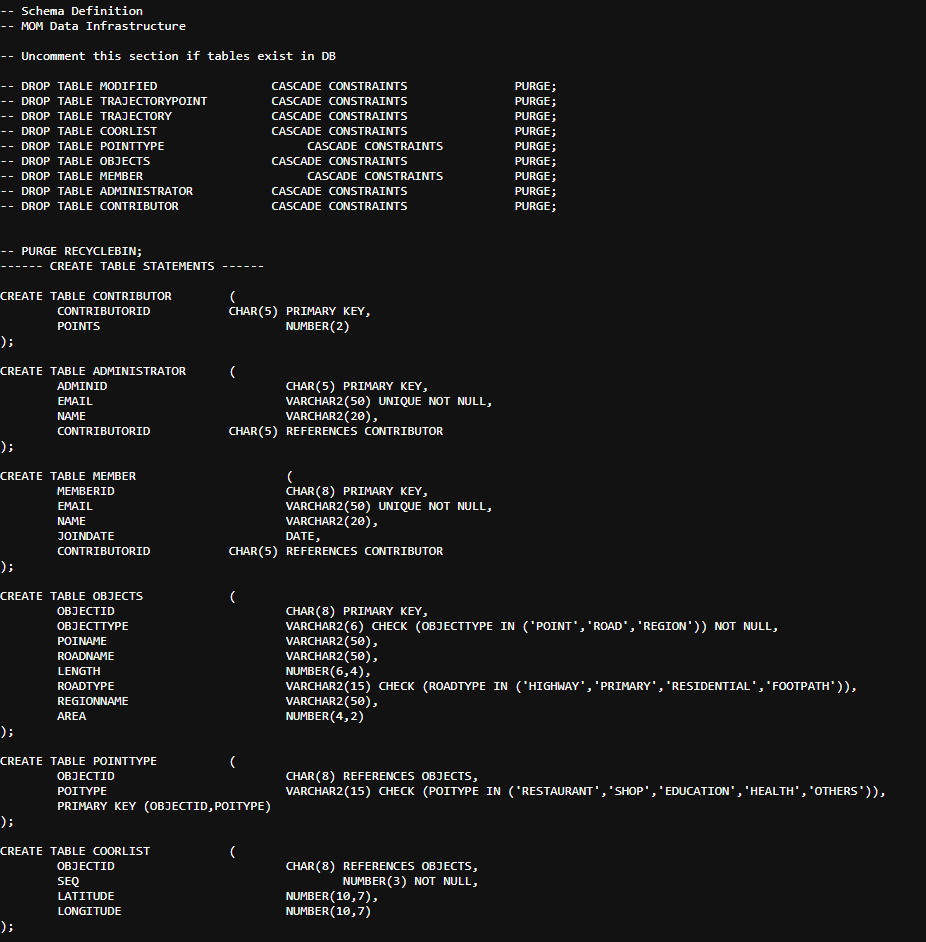Click the 'OTHERS' value in POITYPE check

point(836,792)
